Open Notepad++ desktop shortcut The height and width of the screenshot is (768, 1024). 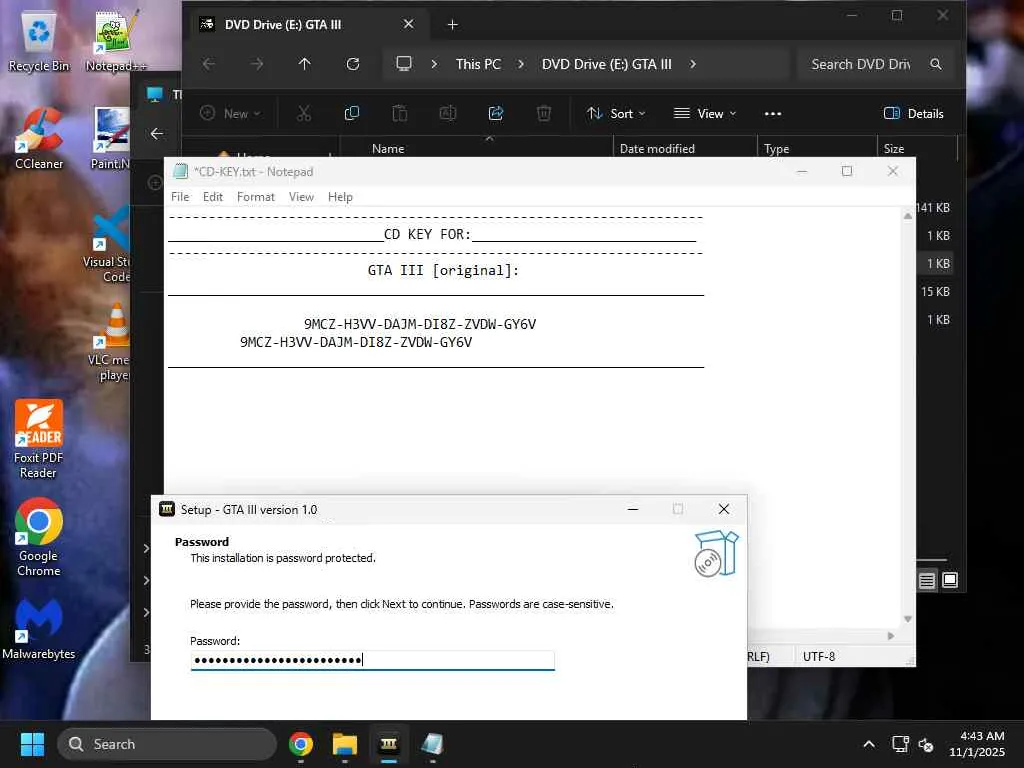tap(116, 40)
